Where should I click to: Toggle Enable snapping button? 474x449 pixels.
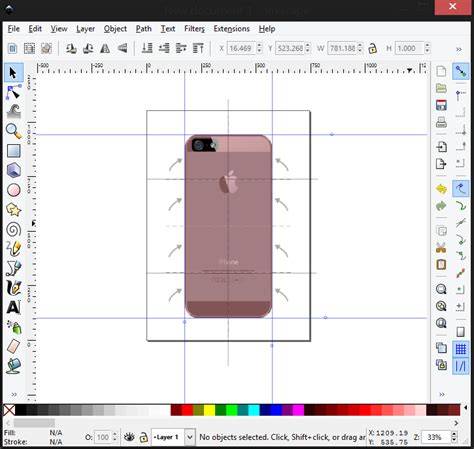(461, 72)
